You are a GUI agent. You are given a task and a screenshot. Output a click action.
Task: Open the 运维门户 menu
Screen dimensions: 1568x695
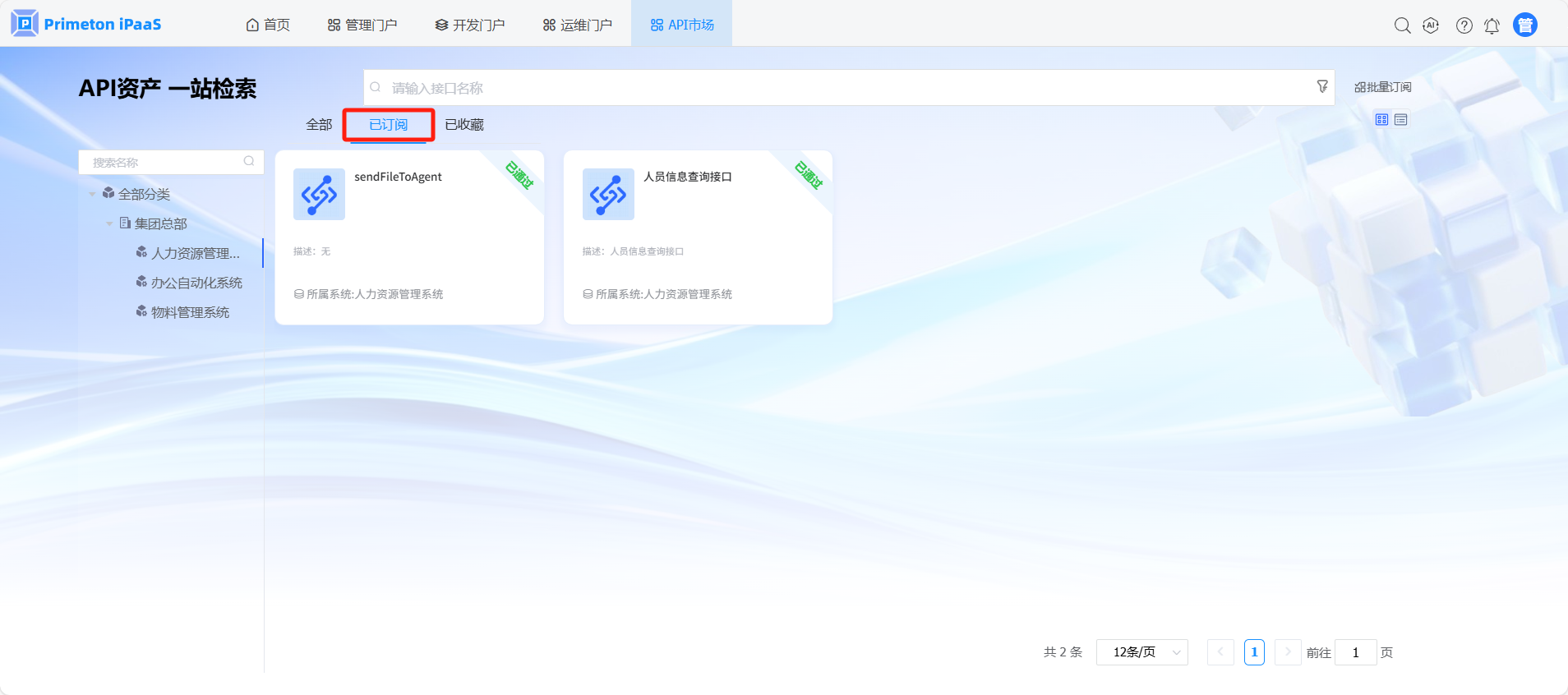(x=578, y=25)
